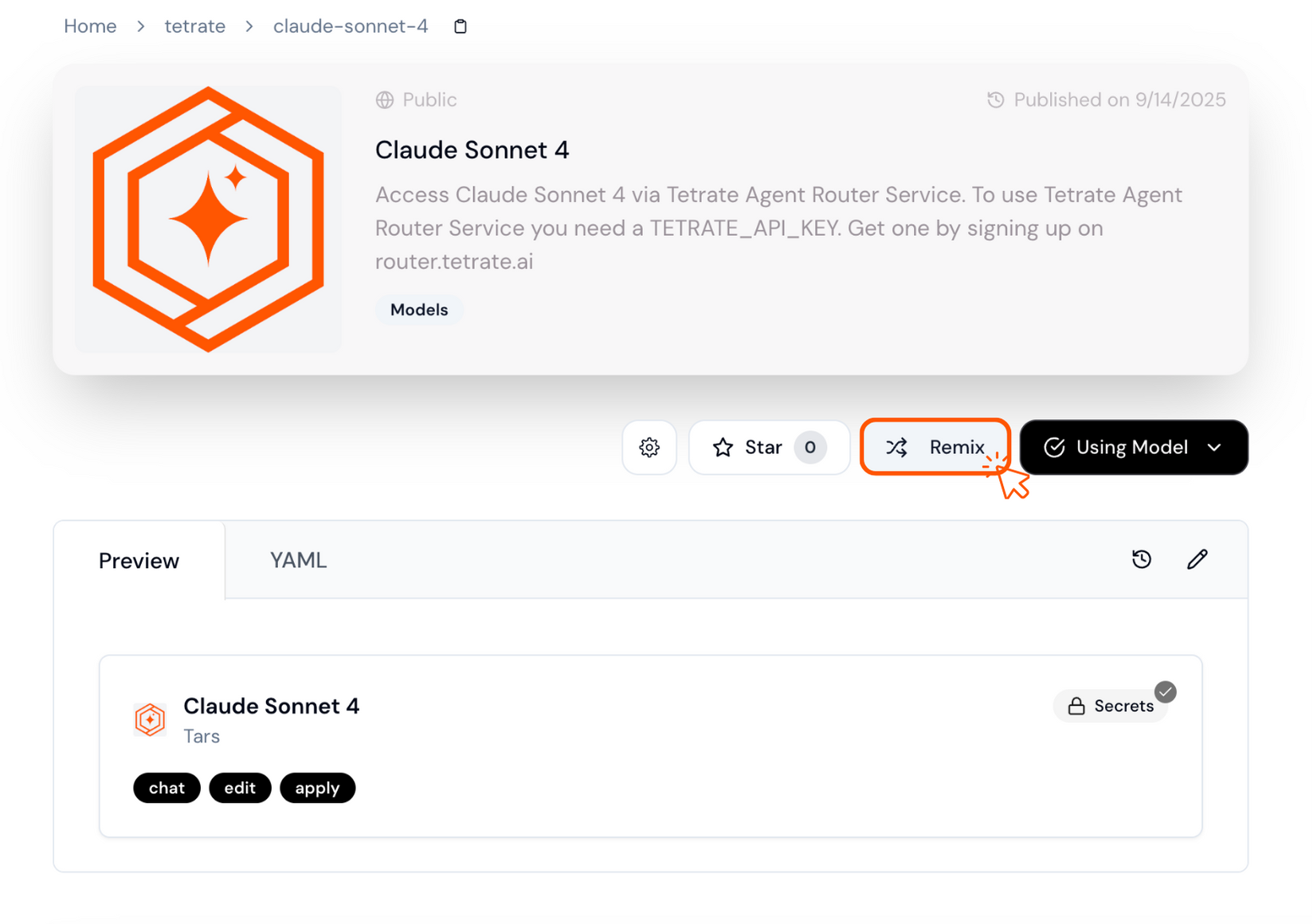Click the pencil icon to edit the YAML

coord(1197,559)
